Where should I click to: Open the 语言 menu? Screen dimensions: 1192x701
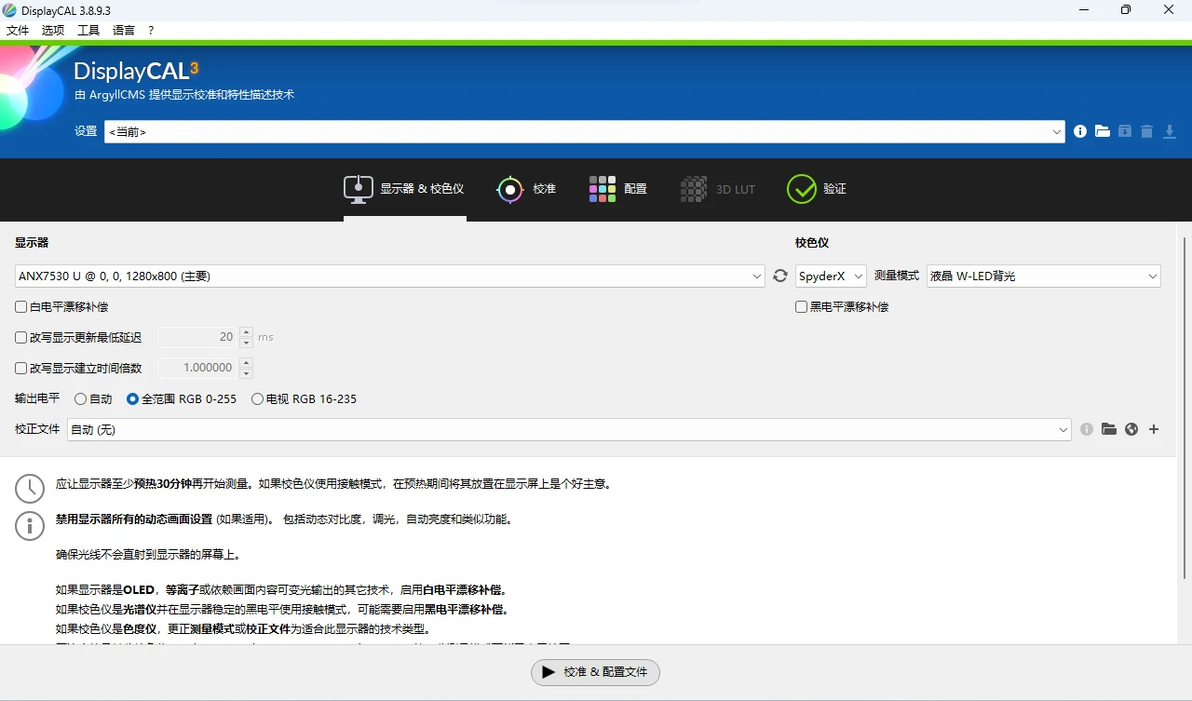pyautogui.click(x=123, y=30)
